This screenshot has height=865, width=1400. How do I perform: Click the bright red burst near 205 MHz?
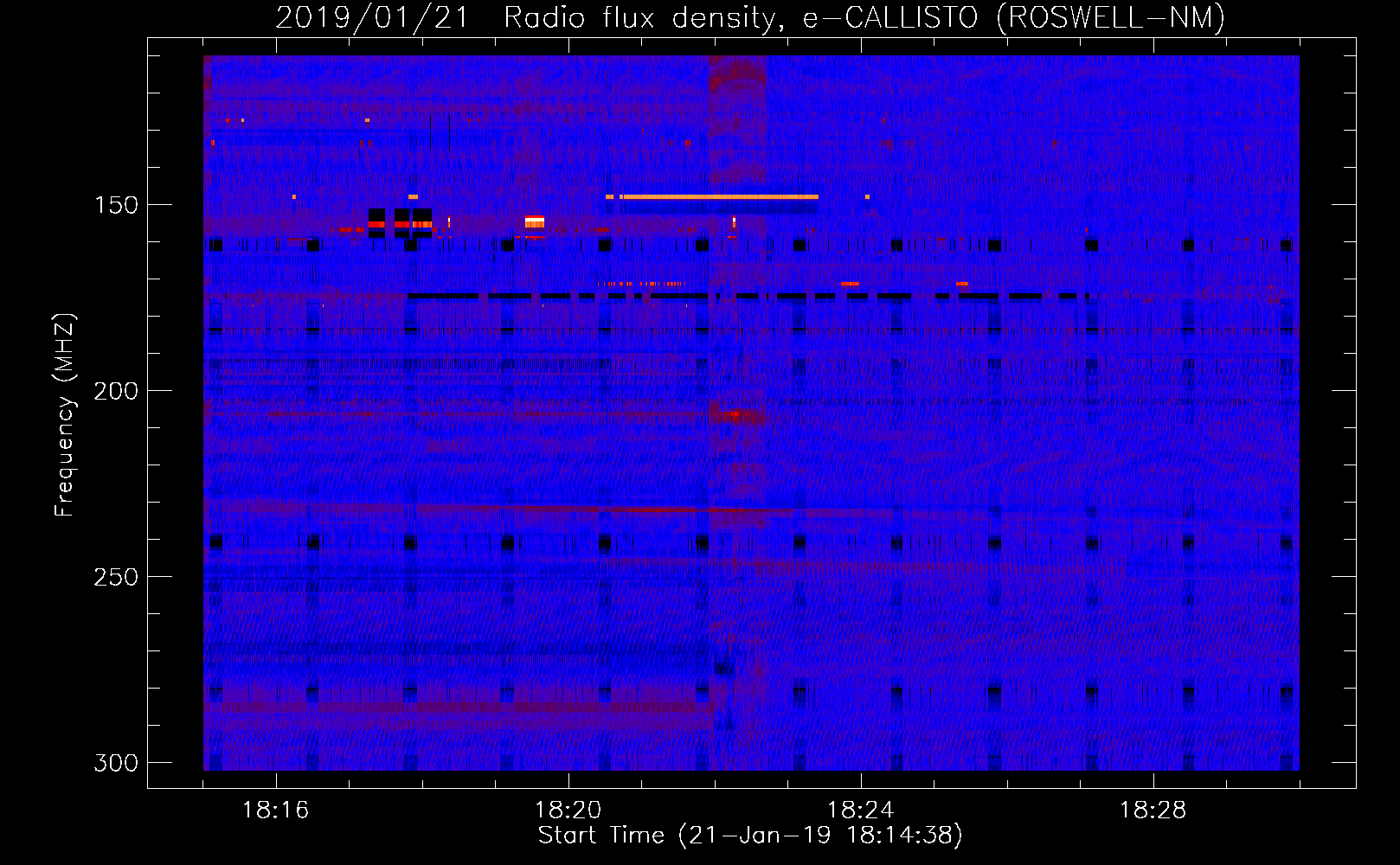(737, 416)
